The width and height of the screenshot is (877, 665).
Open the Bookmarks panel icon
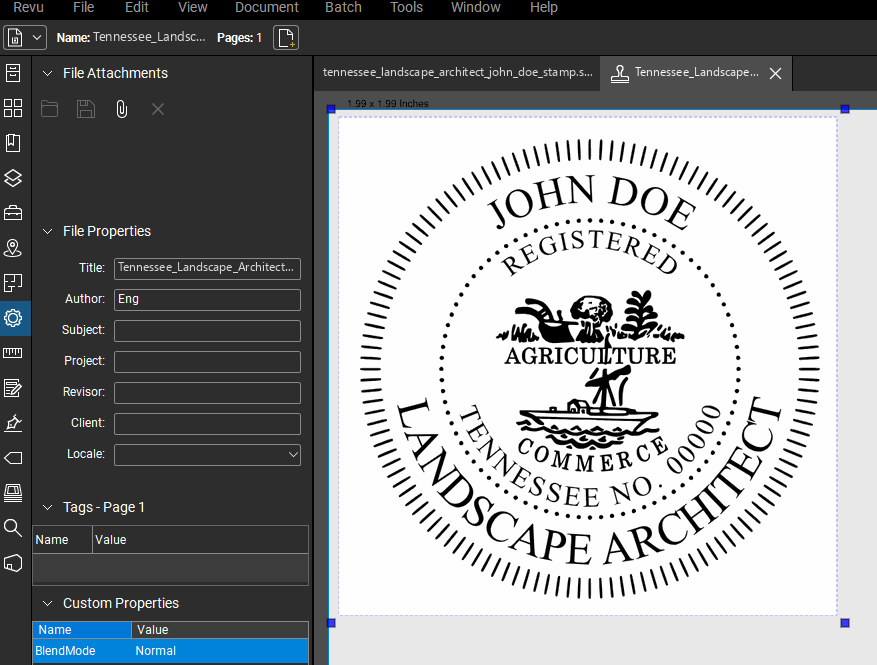(x=13, y=143)
